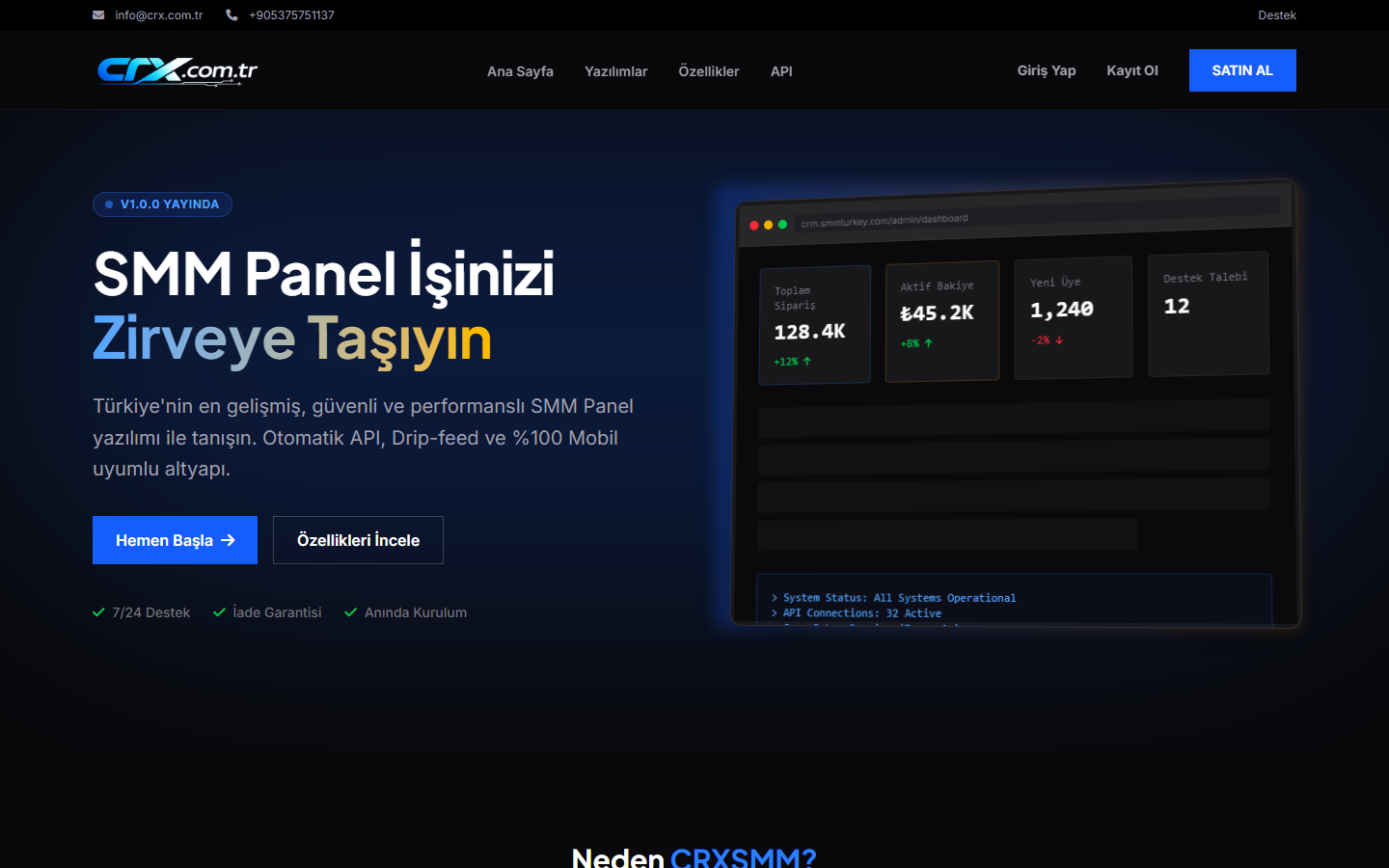This screenshot has width=1389, height=868.
Task: Click the green dot on the mockup browser bar
Action: [x=780, y=224]
